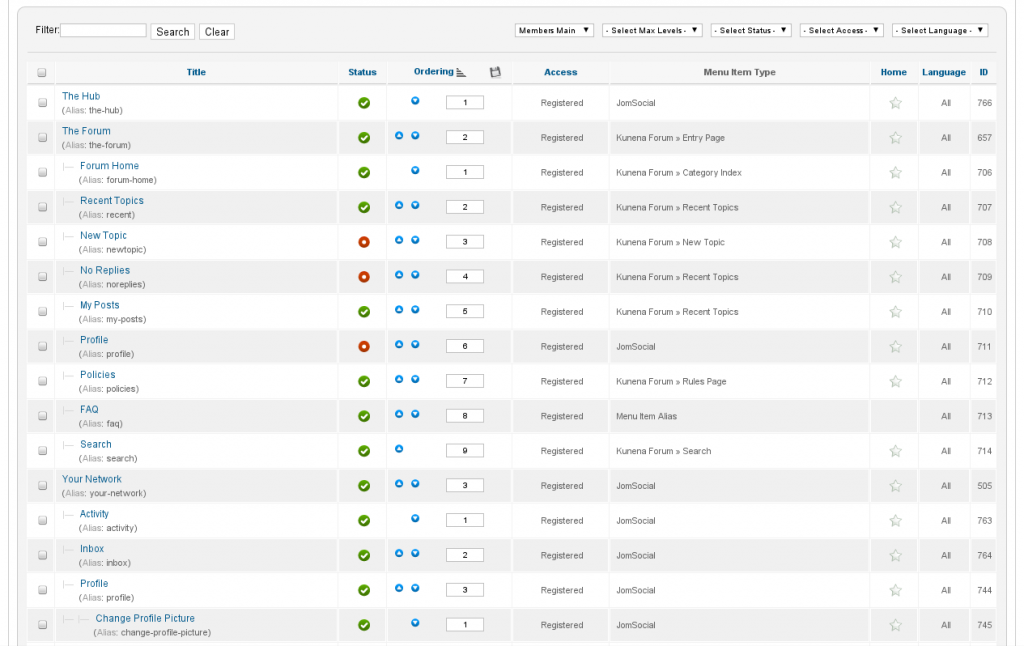This screenshot has width=1024, height=646.
Task: Click into the Filter text field
Action: [x=104, y=31]
